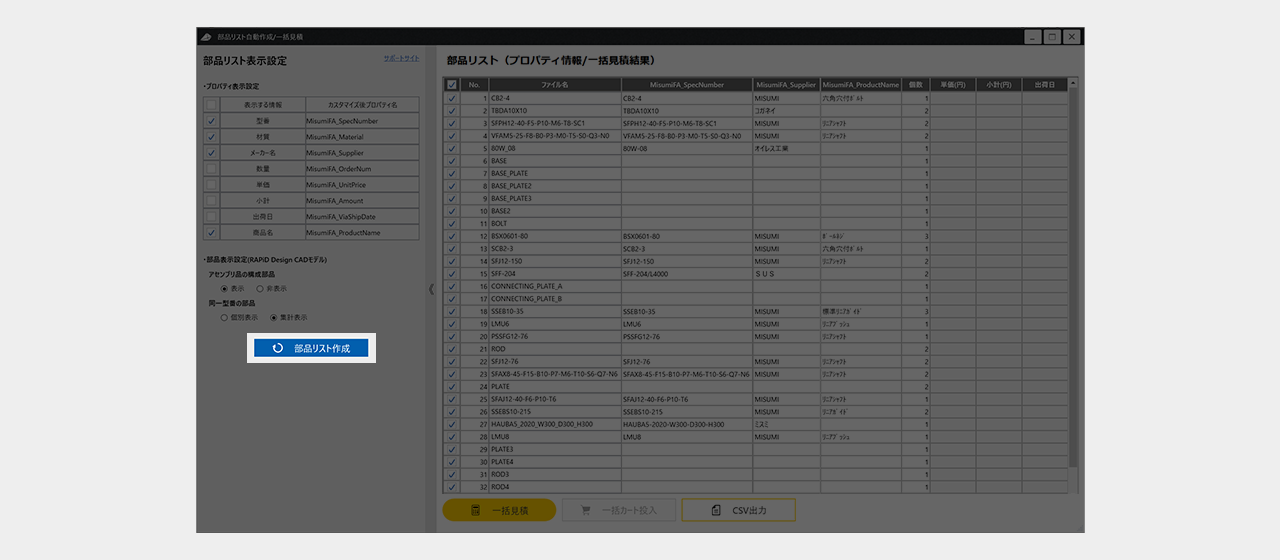Toggle the select-all checkbox in parts list header

[452, 85]
